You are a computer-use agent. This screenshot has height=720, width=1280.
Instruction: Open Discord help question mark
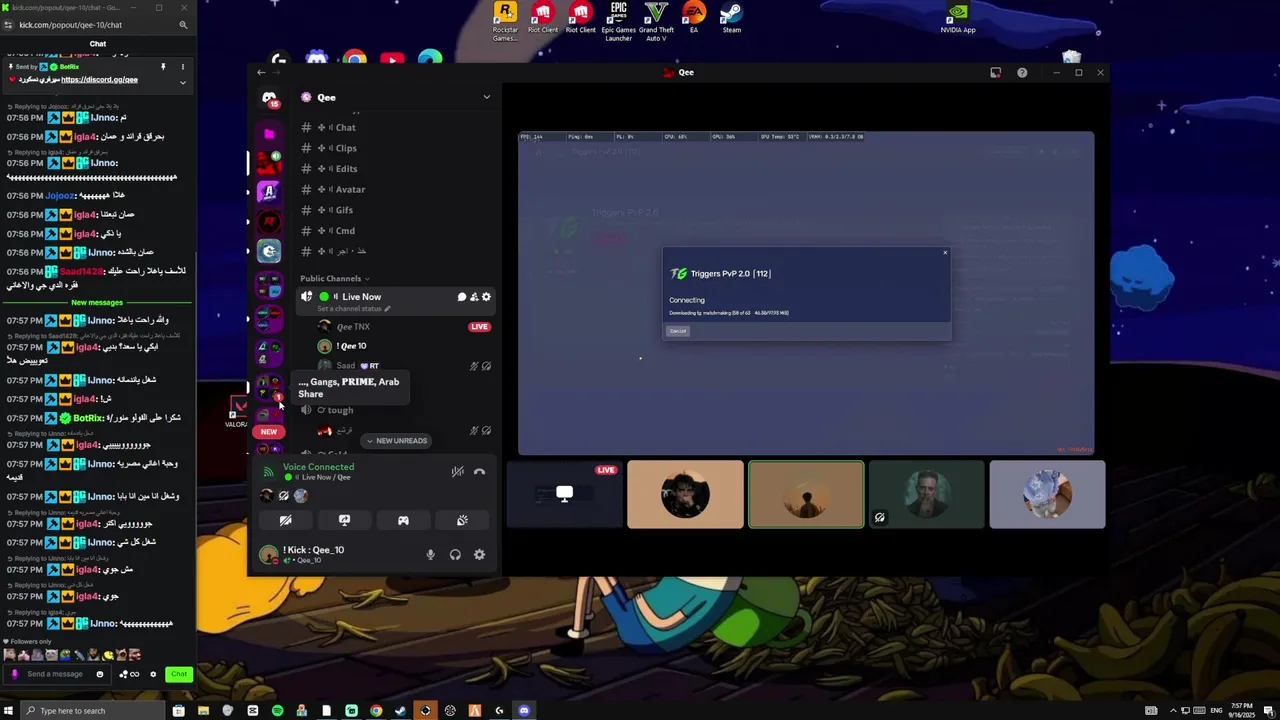click(x=1022, y=73)
